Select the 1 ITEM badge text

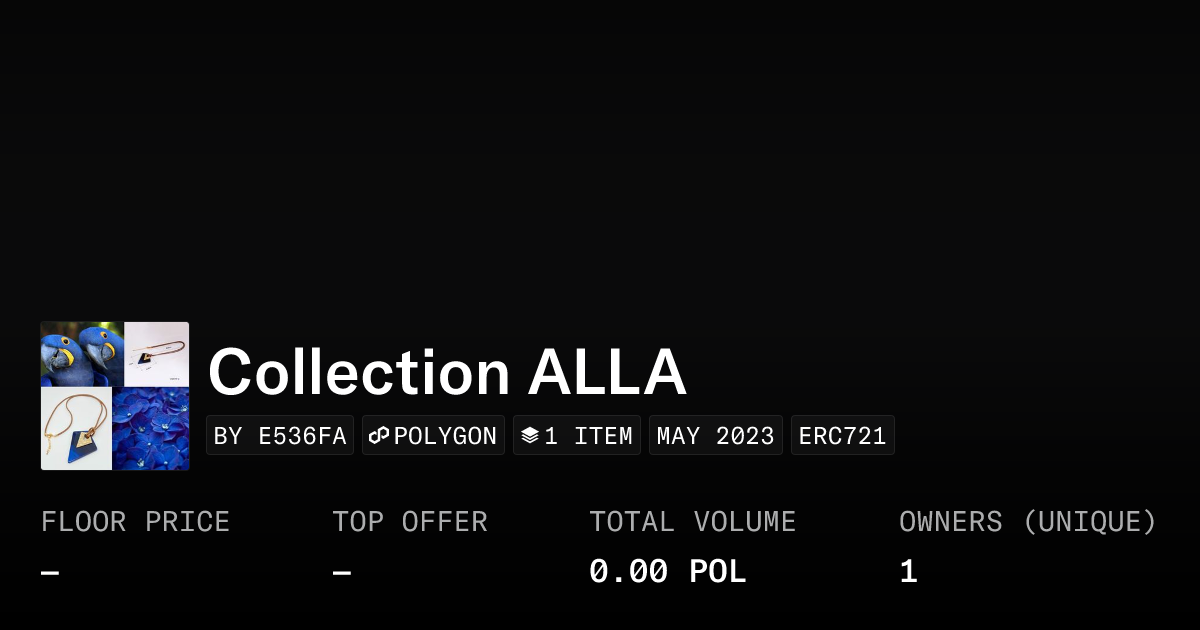click(588, 436)
